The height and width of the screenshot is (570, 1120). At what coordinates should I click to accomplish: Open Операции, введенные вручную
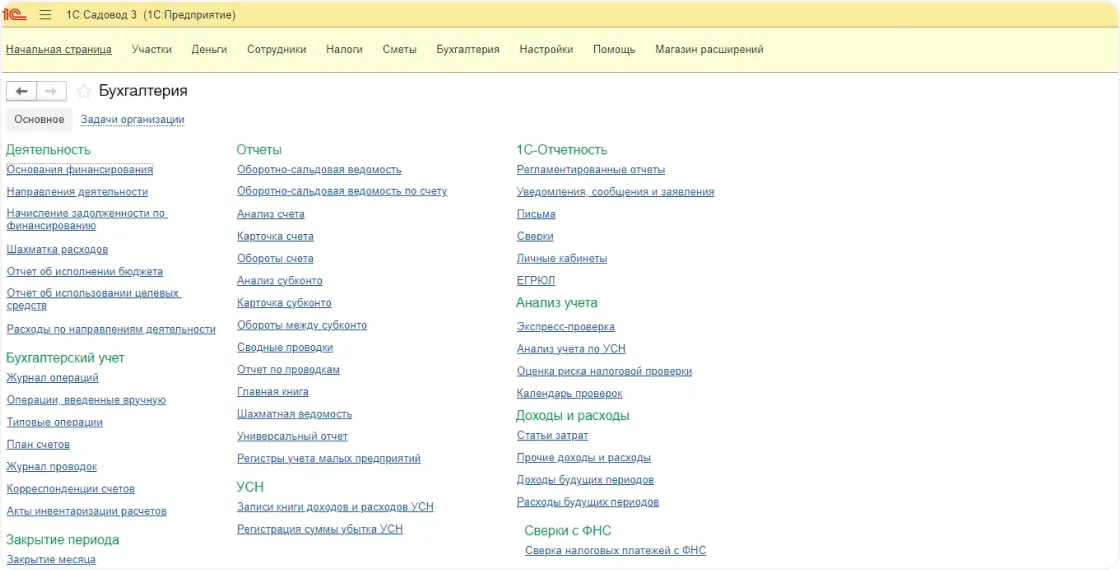[x=86, y=400]
